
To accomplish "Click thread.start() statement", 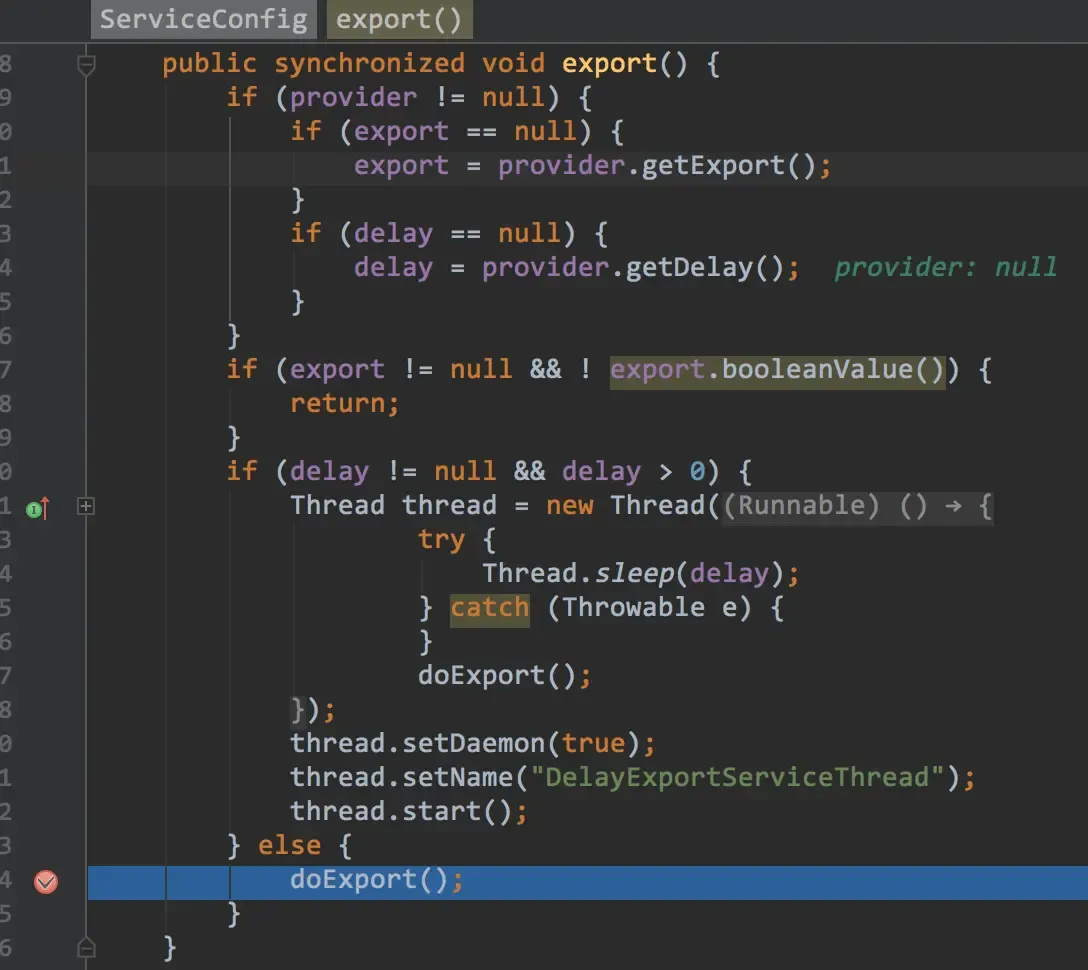I will coord(408,812).
